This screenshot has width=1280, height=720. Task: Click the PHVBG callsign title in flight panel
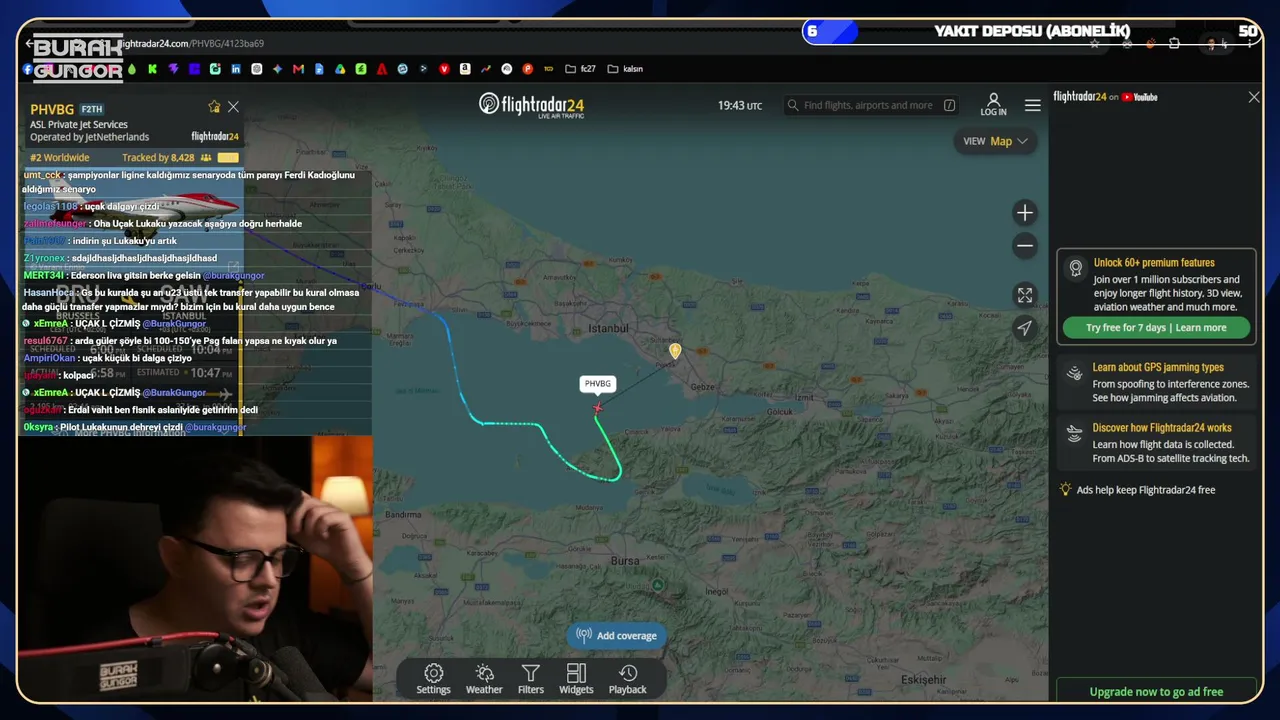(52, 109)
